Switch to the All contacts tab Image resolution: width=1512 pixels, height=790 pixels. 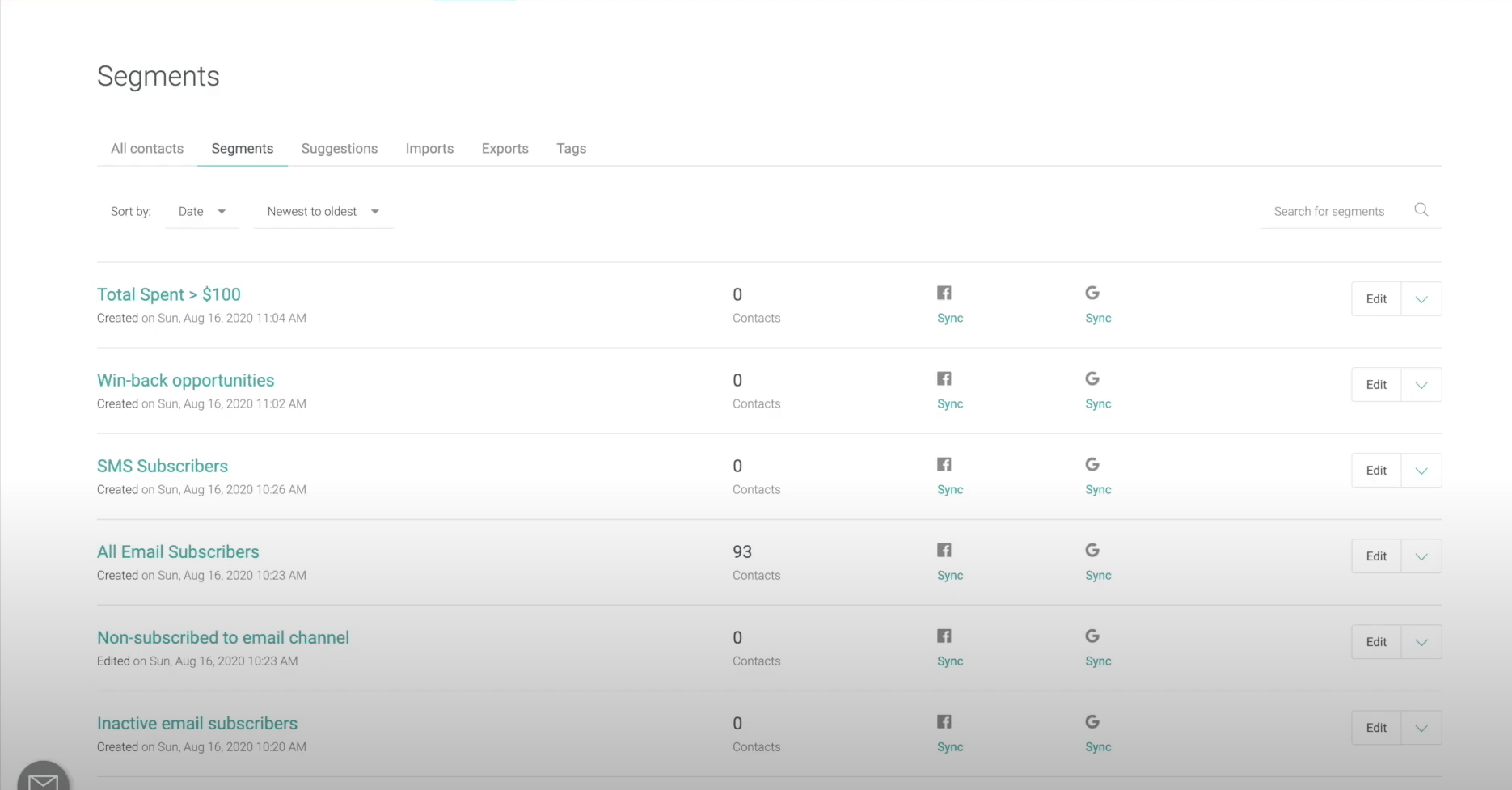pyautogui.click(x=147, y=149)
